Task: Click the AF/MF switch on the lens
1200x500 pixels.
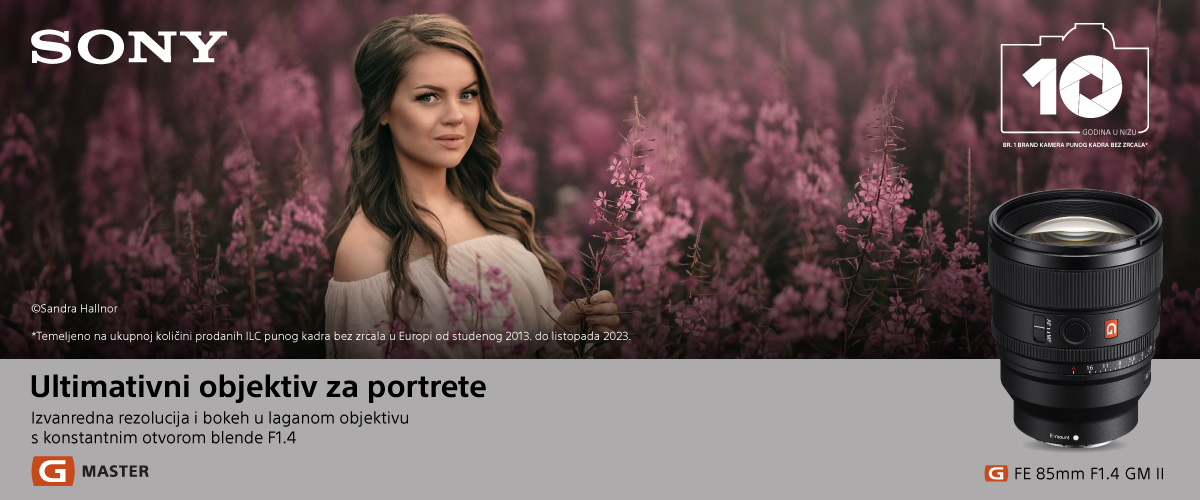Action: pyautogui.click(x=1039, y=326)
